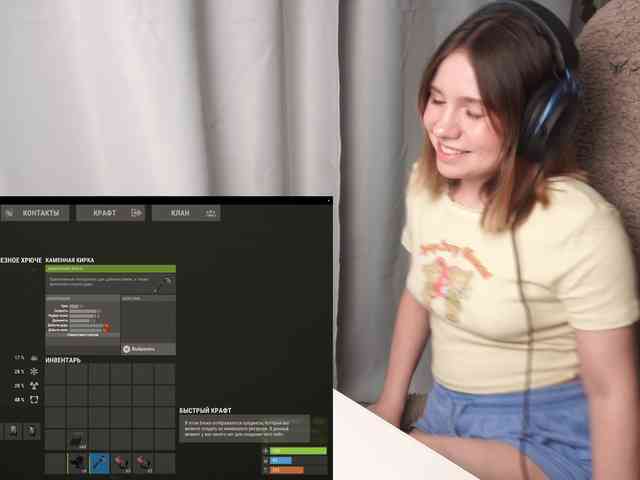Screen dimensions: 640x480
Task: Select the rock item in the hotbar
Action: click(77, 463)
